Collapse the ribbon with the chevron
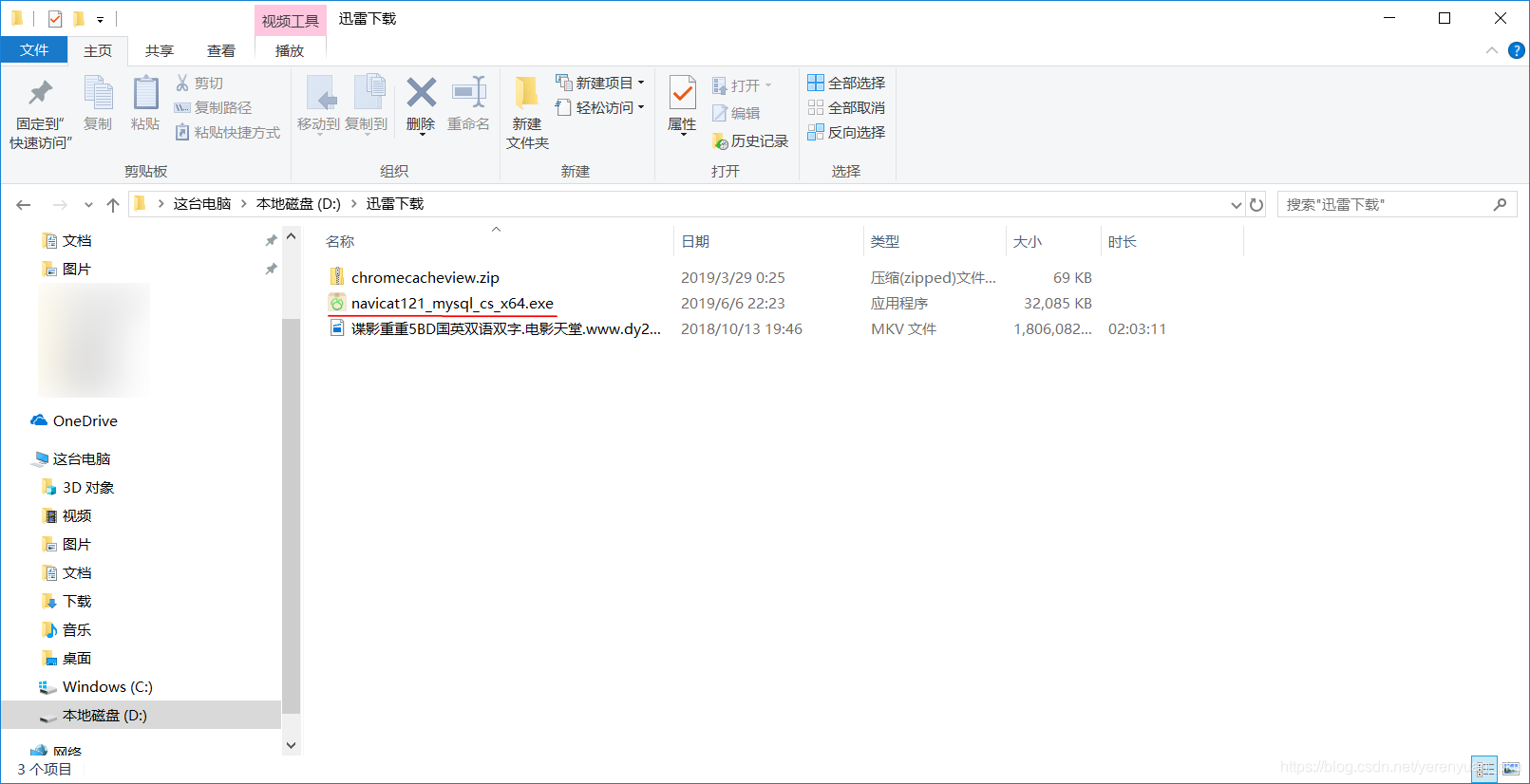This screenshot has height=784, width=1530. 1492,50
